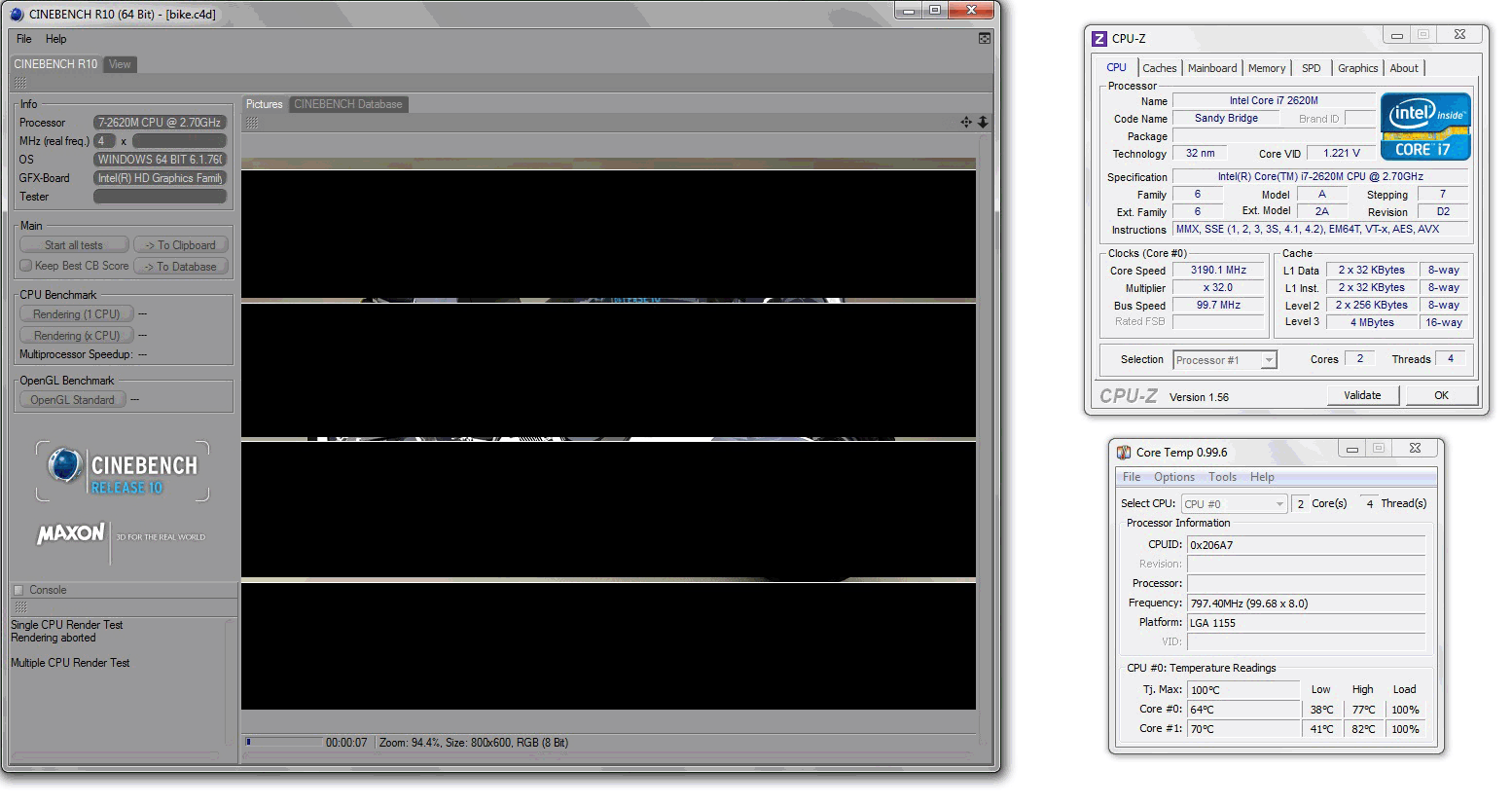The width and height of the screenshot is (1512, 805).
Task: Click the grip handle below the Console checkbox
Action: coord(20,606)
